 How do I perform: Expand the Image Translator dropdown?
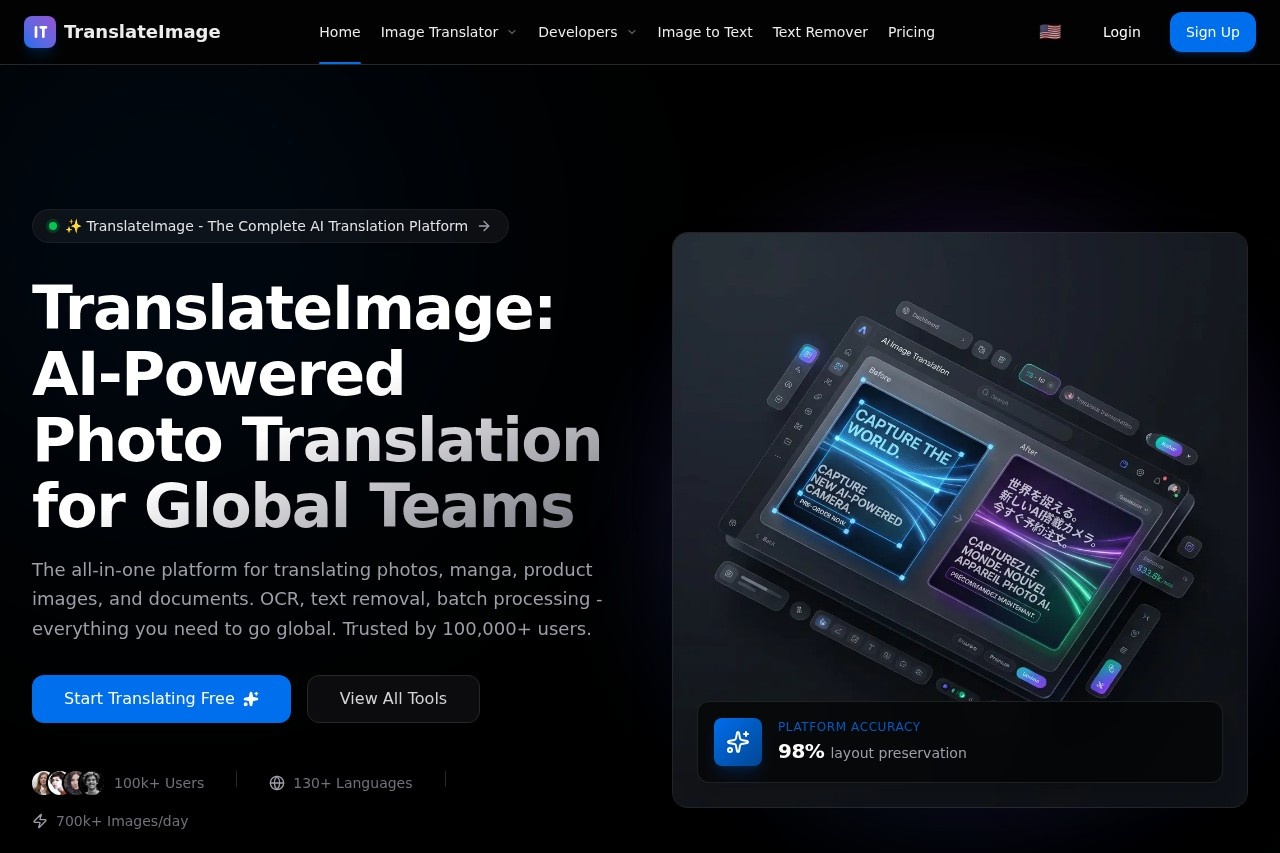(448, 32)
